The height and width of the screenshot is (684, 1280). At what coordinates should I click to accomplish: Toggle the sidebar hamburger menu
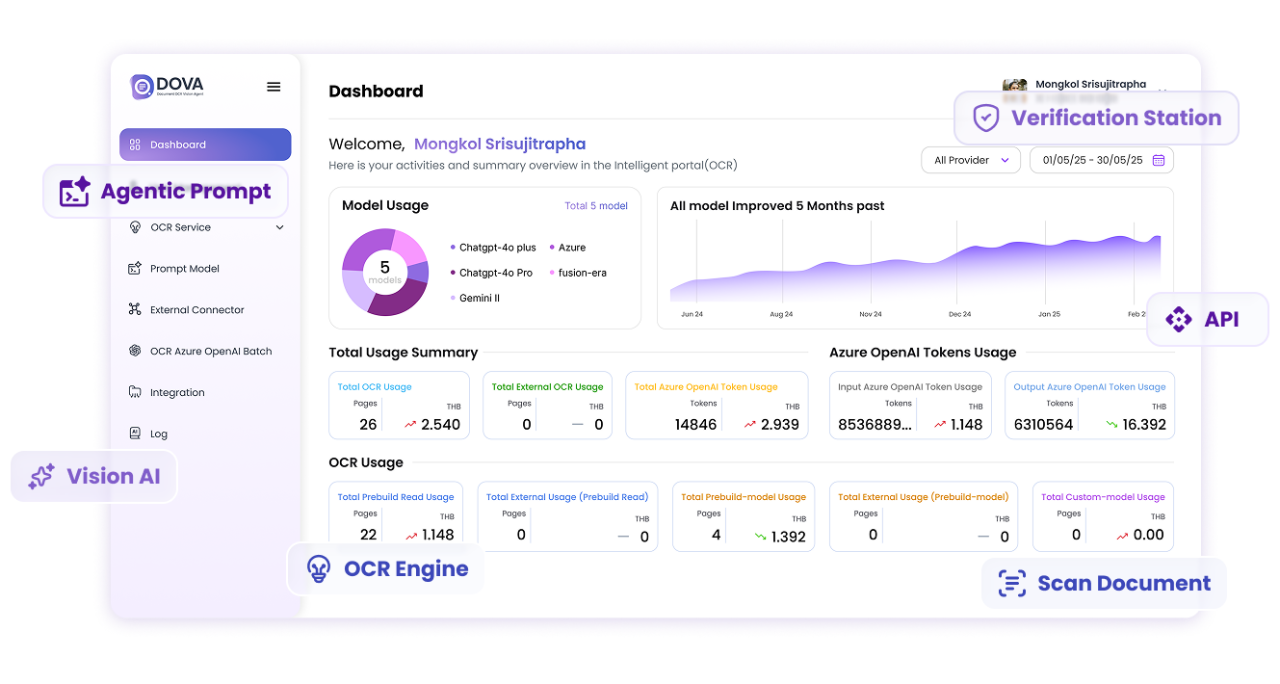point(273,86)
